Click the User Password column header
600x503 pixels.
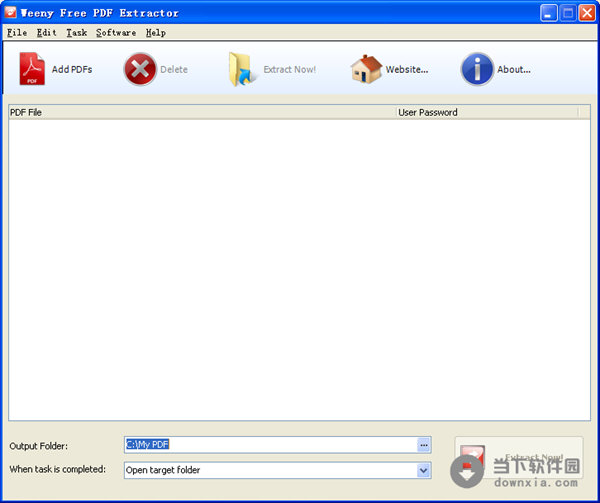point(487,112)
